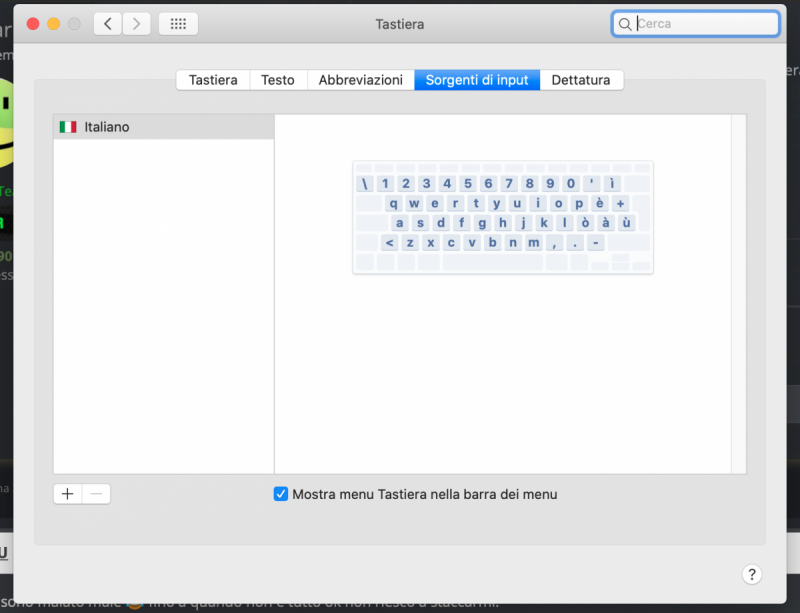Add a new input source with plus
This screenshot has width=800, height=613.
coord(67,494)
